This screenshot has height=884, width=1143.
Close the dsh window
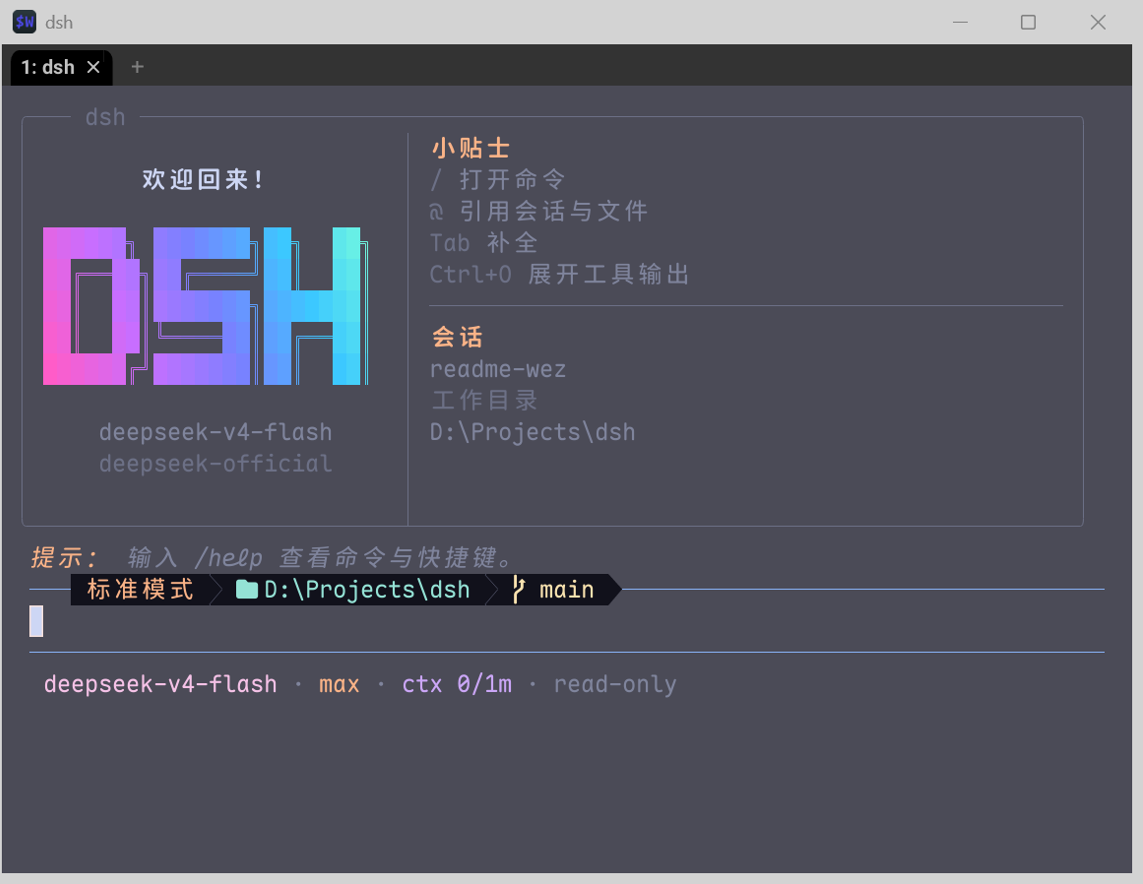click(1098, 23)
